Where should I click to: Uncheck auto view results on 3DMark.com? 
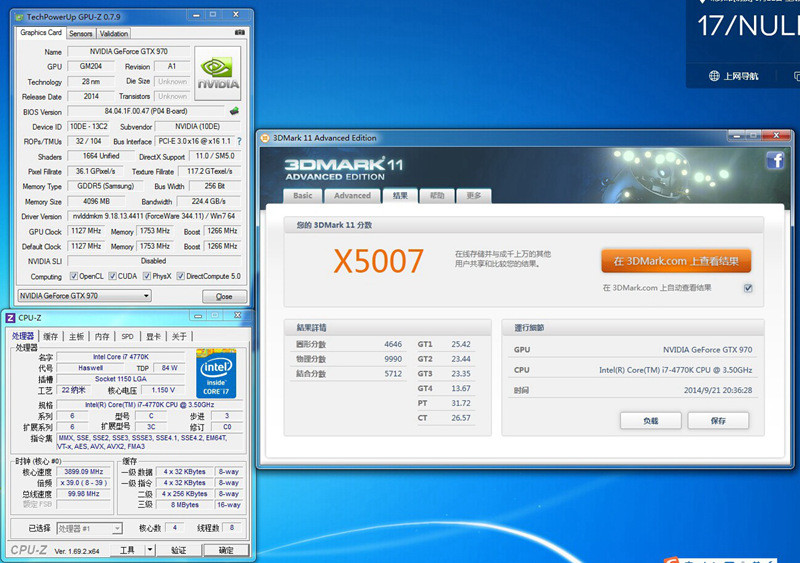[x=748, y=288]
